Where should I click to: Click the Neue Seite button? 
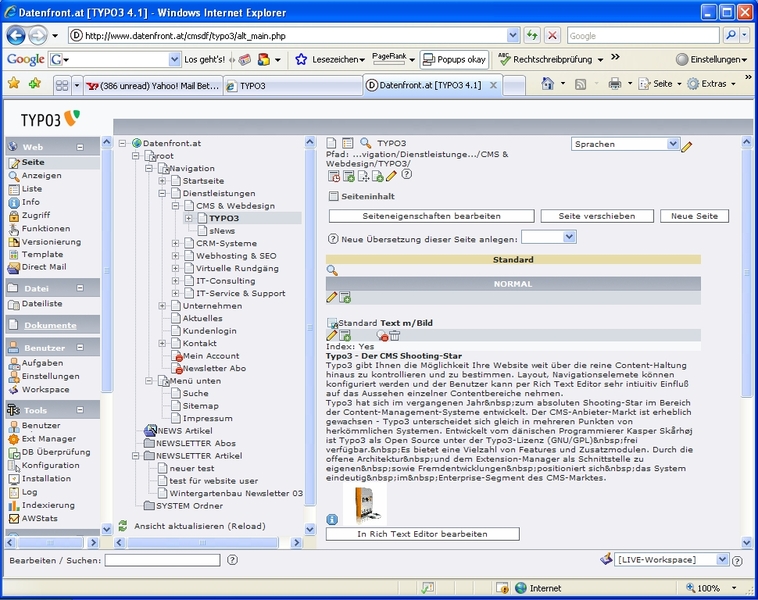pos(694,216)
